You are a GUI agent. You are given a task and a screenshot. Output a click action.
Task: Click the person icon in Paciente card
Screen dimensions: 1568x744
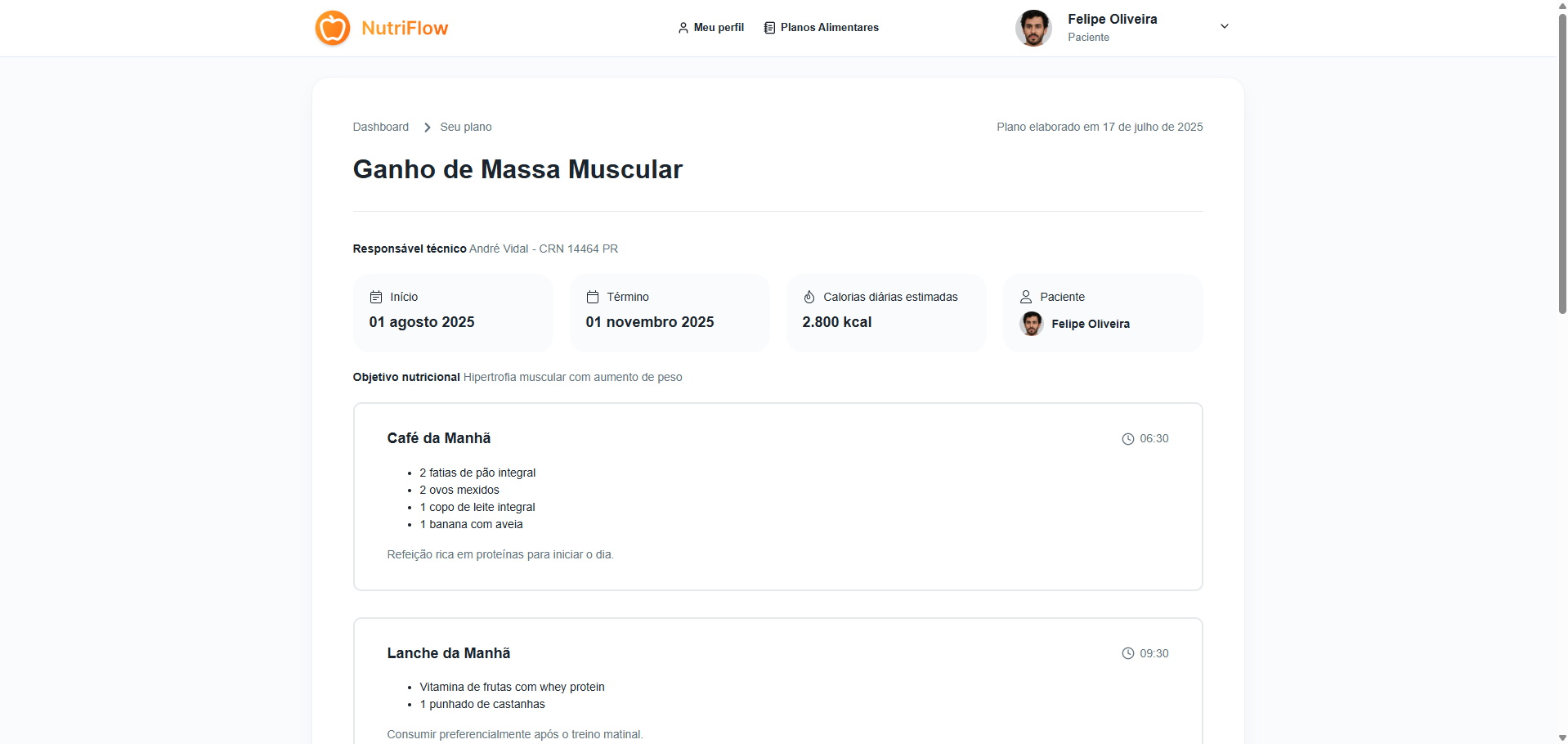coord(1026,297)
